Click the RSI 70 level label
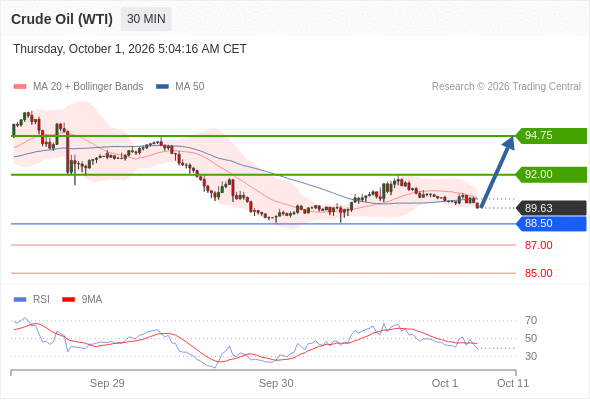This screenshot has height=400, width=590. pos(531,321)
